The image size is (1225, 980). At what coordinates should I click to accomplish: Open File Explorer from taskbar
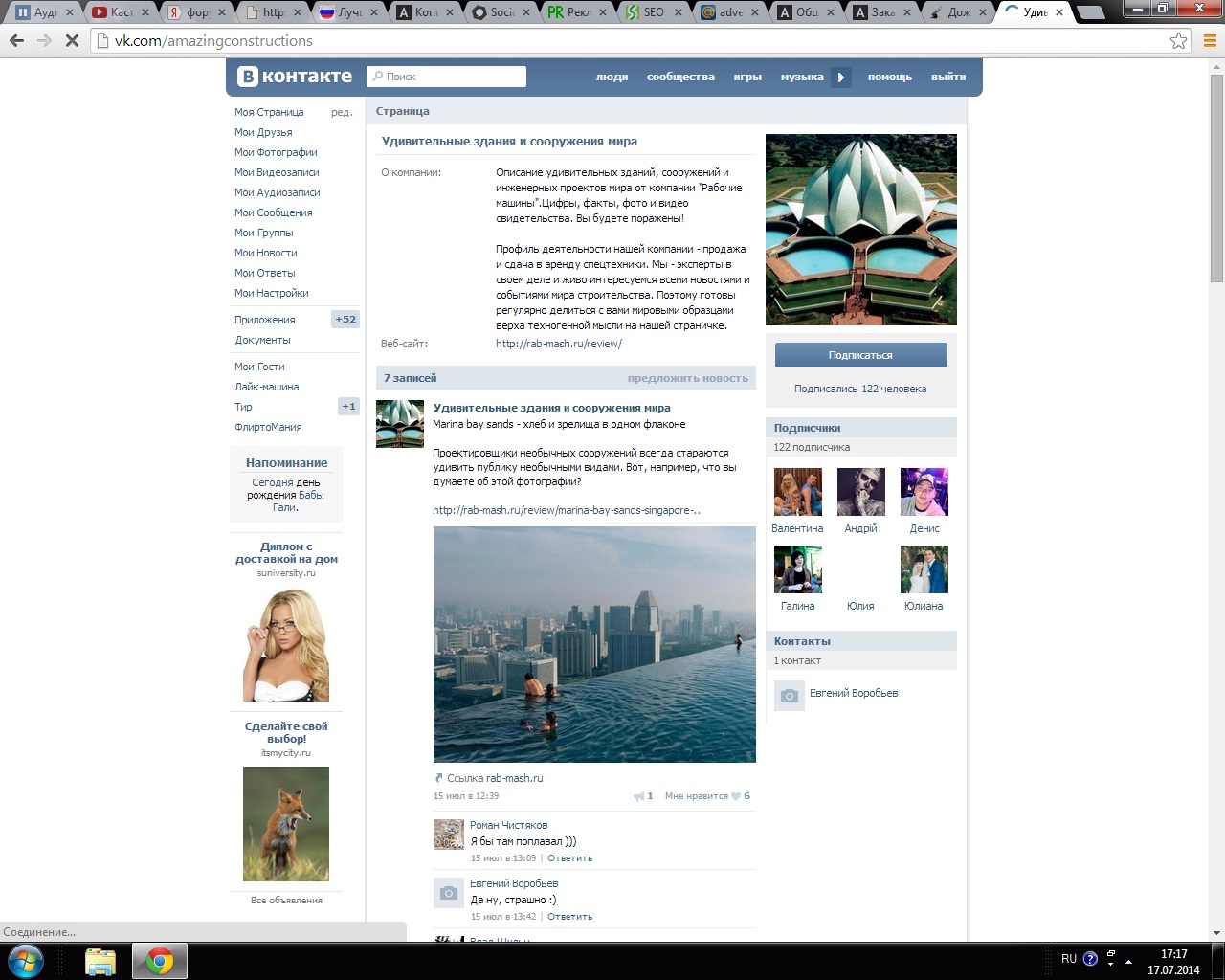(100, 962)
